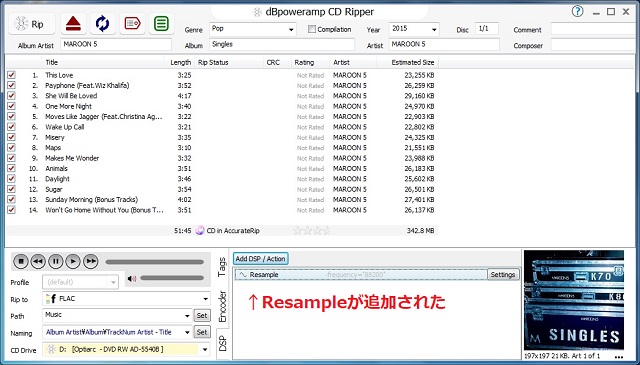The height and width of the screenshot is (365, 640).
Task: Select track title Makes Me Wonder
Action: click(72, 158)
